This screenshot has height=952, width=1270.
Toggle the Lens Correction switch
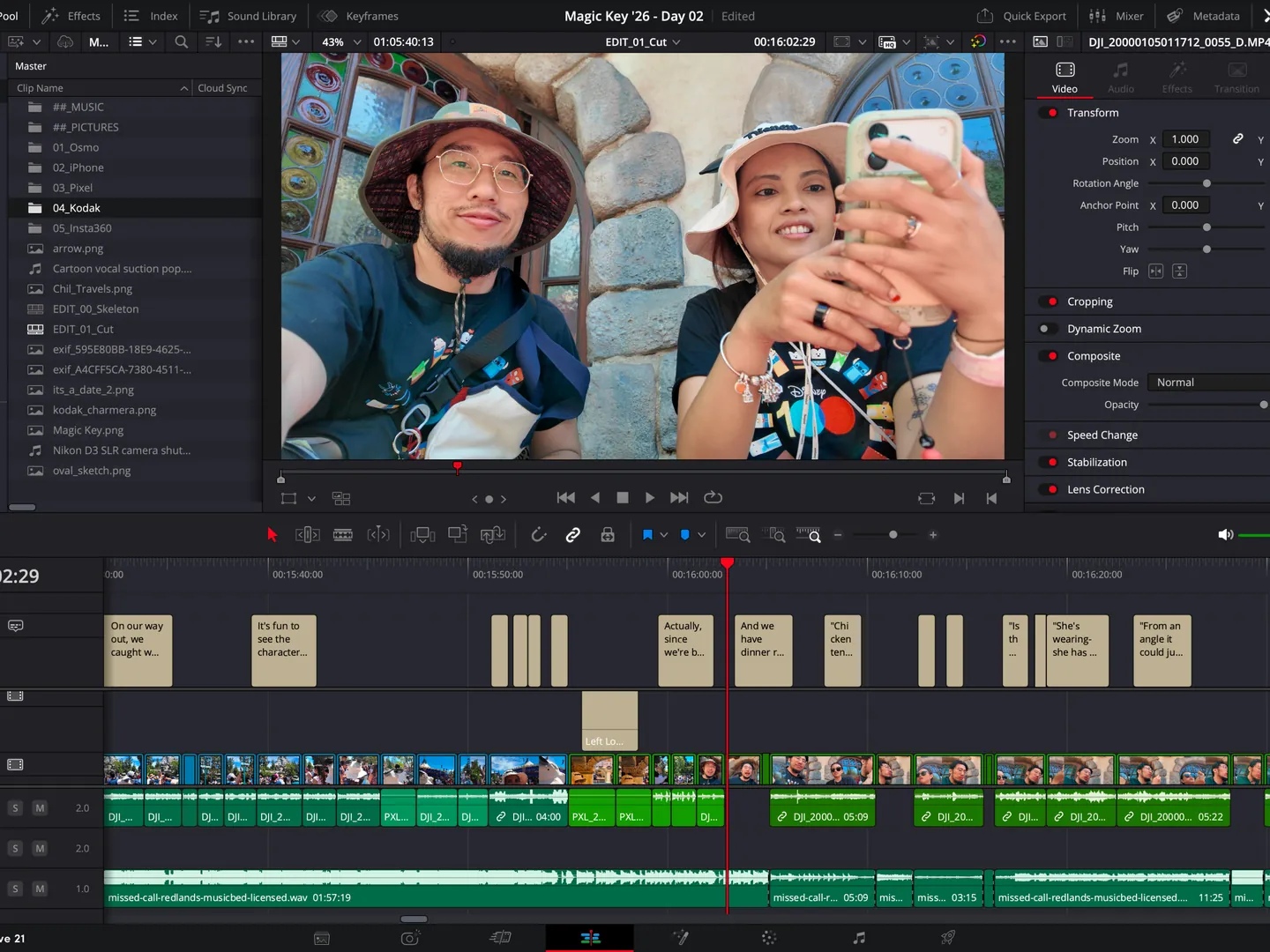coord(1049,489)
